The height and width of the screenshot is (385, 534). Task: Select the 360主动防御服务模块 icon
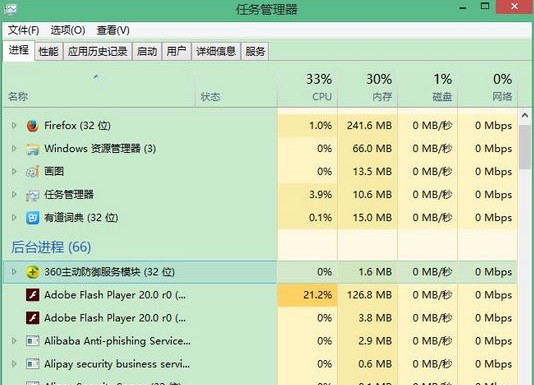pyautogui.click(x=32, y=272)
